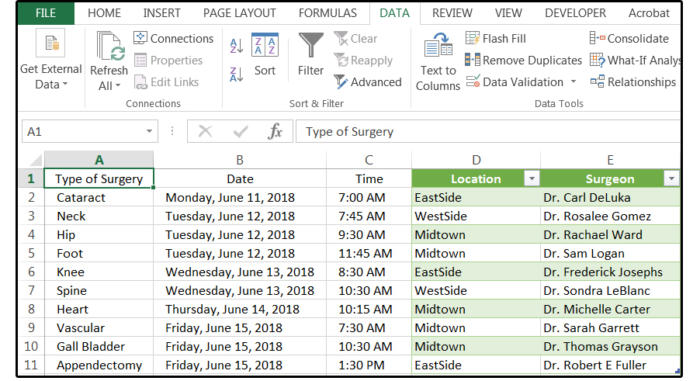Switch to the DEVELOPER tab
The width and height of the screenshot is (700, 381).
575,13
